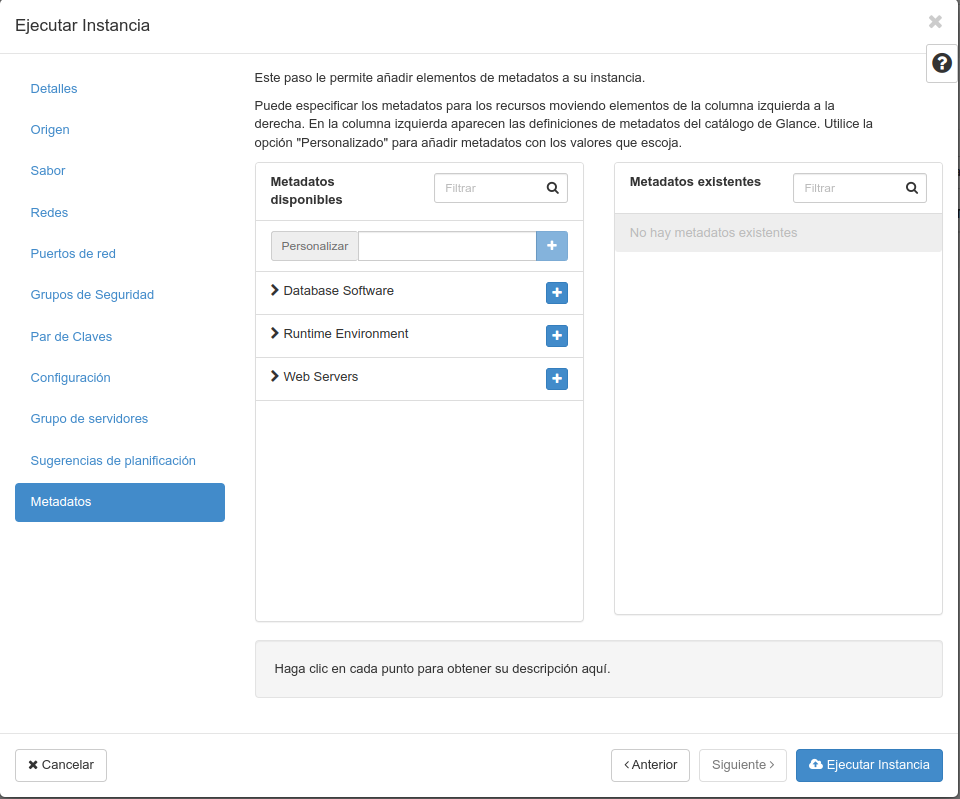960x799 pixels.
Task: Click the Personalizar label
Action: click(314, 245)
